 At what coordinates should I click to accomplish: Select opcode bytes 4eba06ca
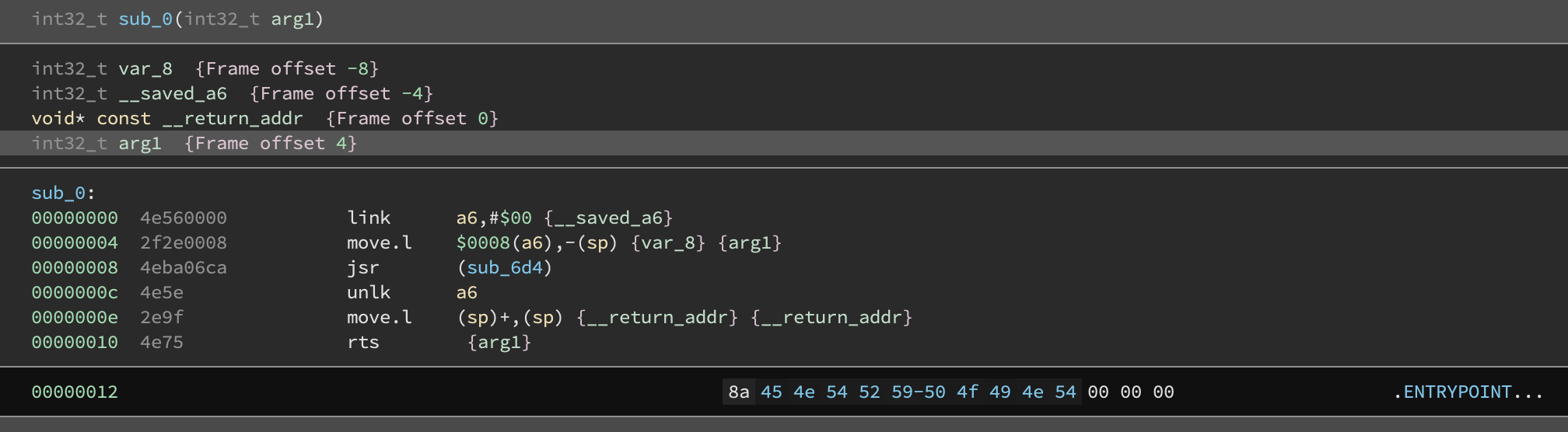point(184,268)
